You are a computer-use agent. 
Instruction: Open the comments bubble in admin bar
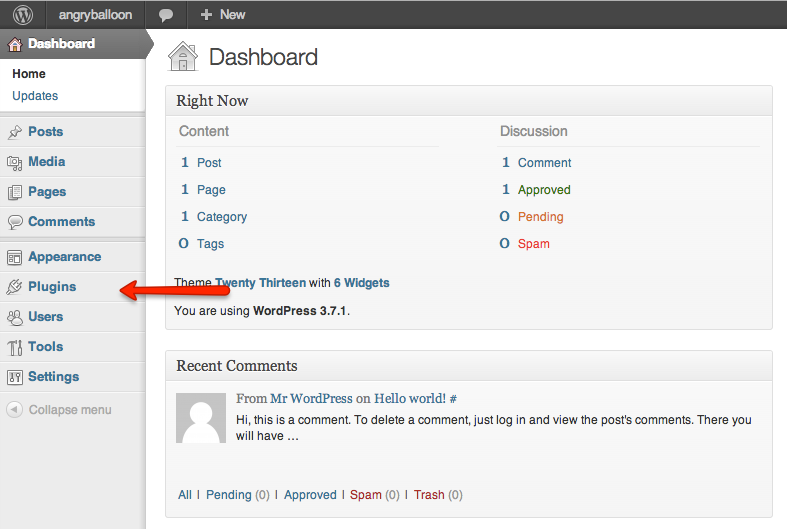(x=166, y=15)
